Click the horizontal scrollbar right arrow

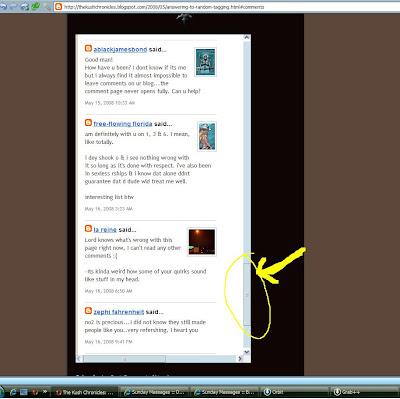(x=240, y=359)
